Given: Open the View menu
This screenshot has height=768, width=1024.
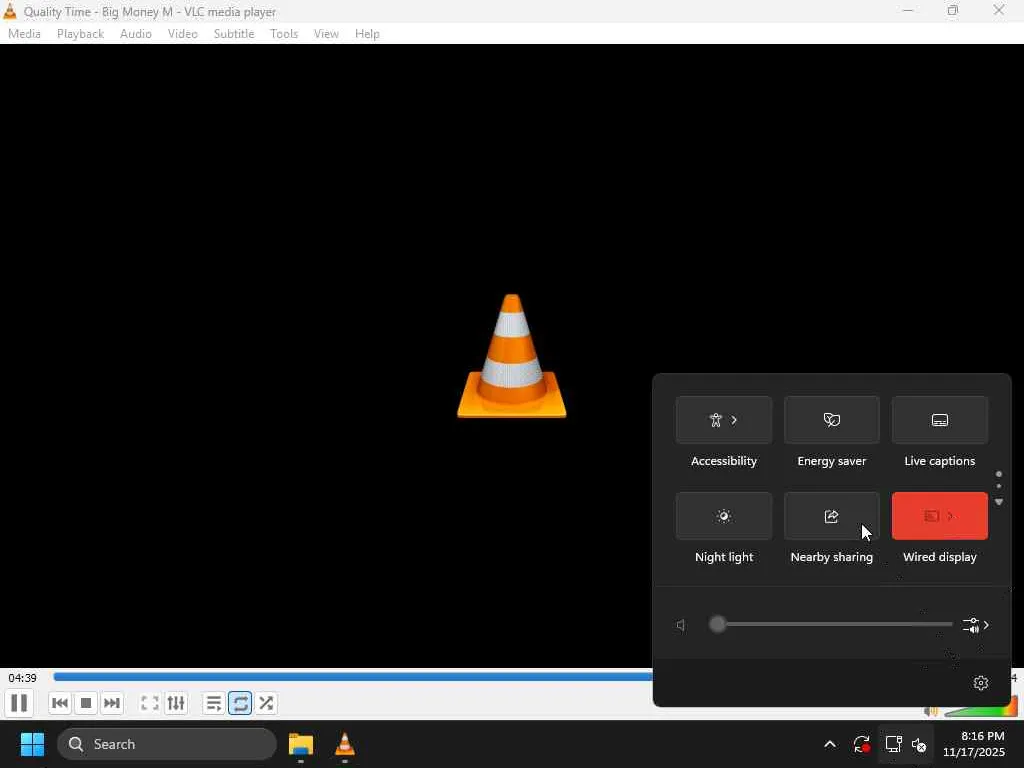Looking at the screenshot, I should coord(326,33).
